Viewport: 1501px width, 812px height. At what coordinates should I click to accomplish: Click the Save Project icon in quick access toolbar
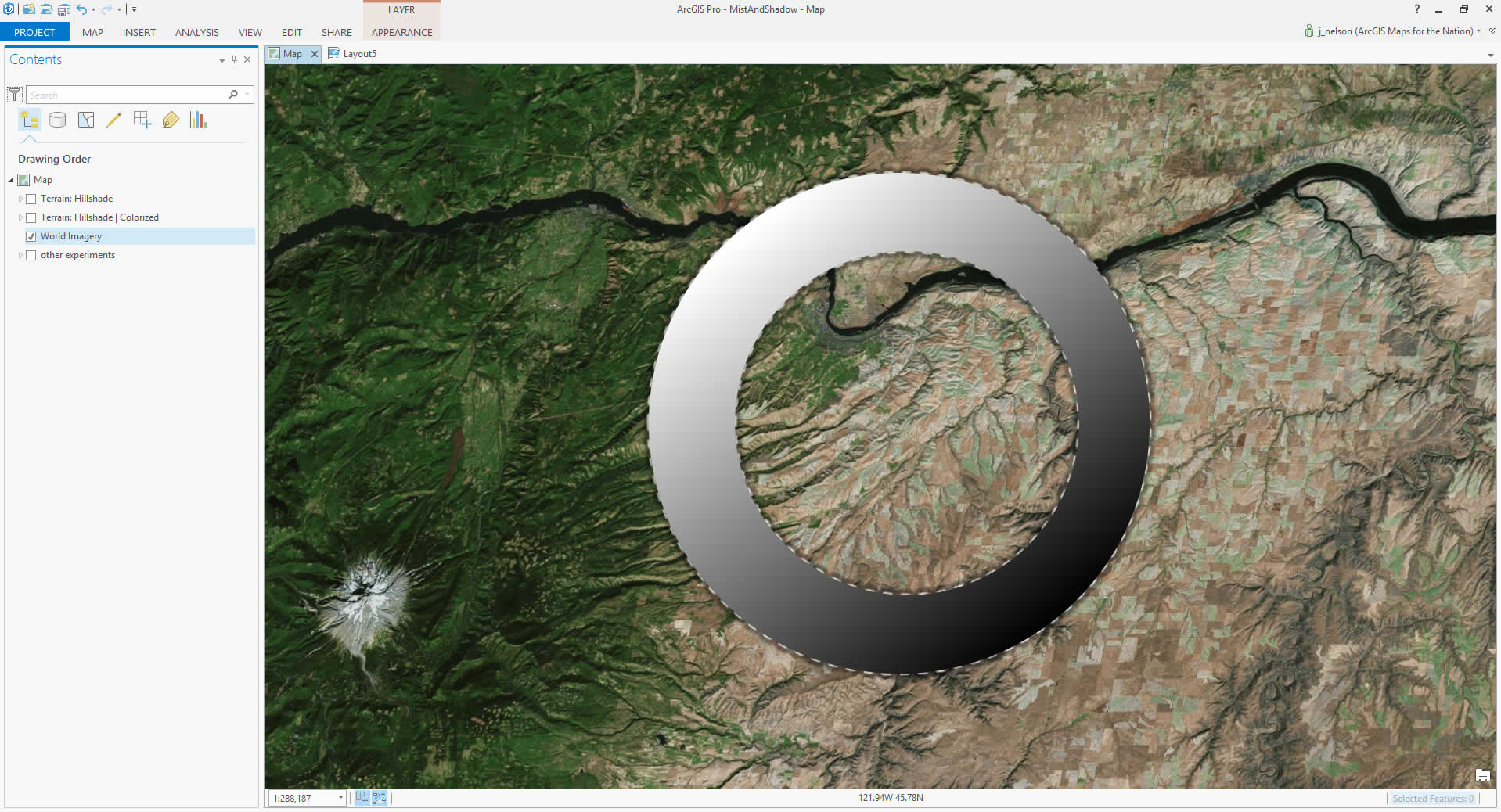[64, 9]
